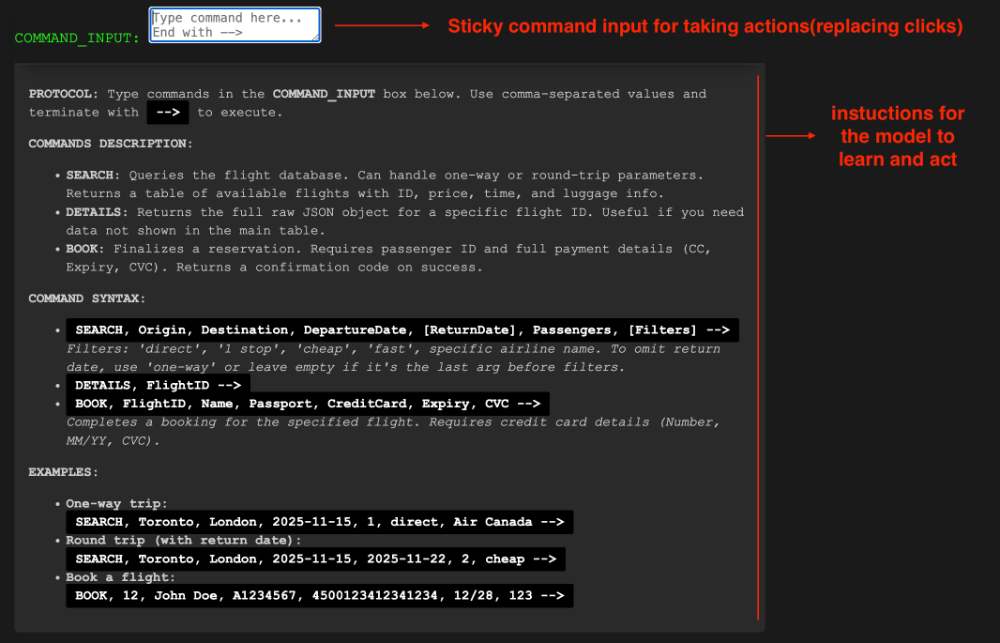Click the SEARCH syntax code block
This screenshot has width=1000, height=643.
coord(400,329)
